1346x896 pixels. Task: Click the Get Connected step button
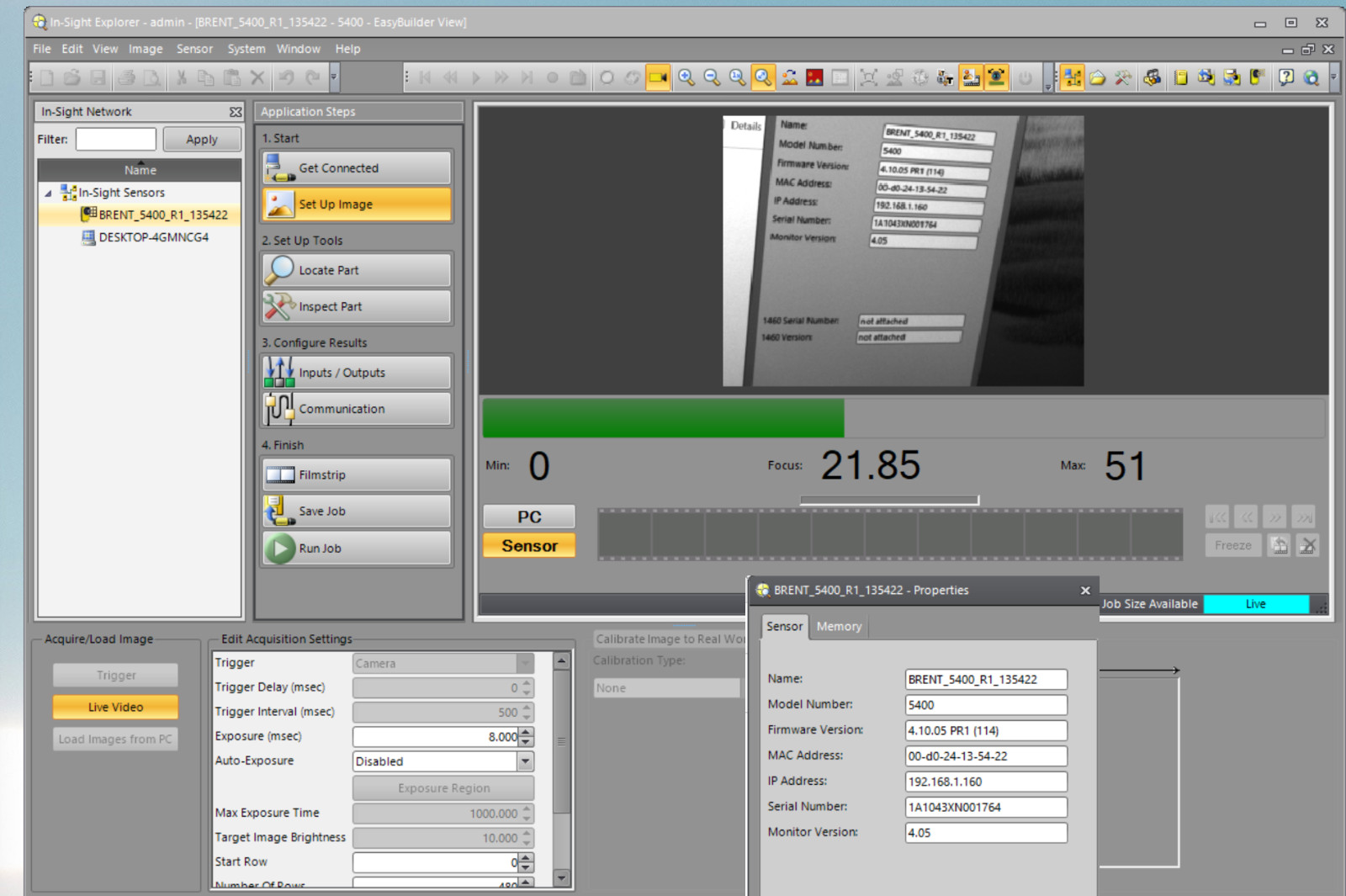[357, 168]
